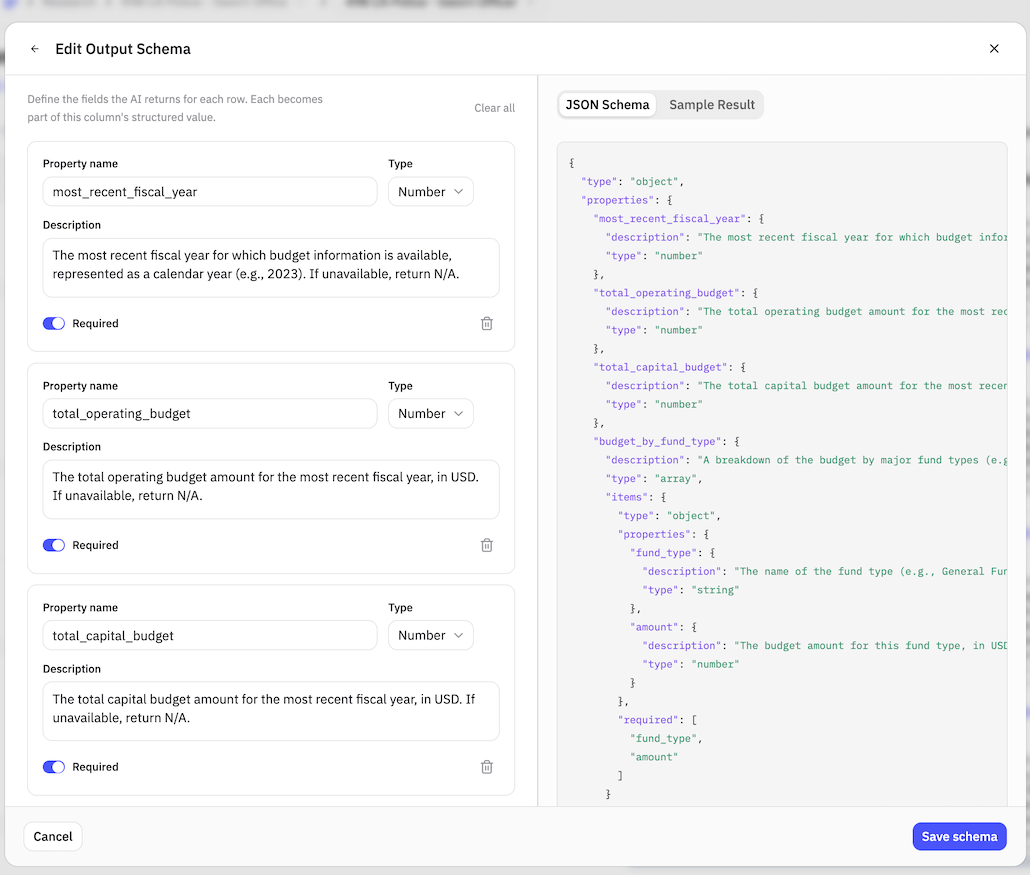
Task: Click "amount" property key under properties in JSON
Action: tap(654, 627)
